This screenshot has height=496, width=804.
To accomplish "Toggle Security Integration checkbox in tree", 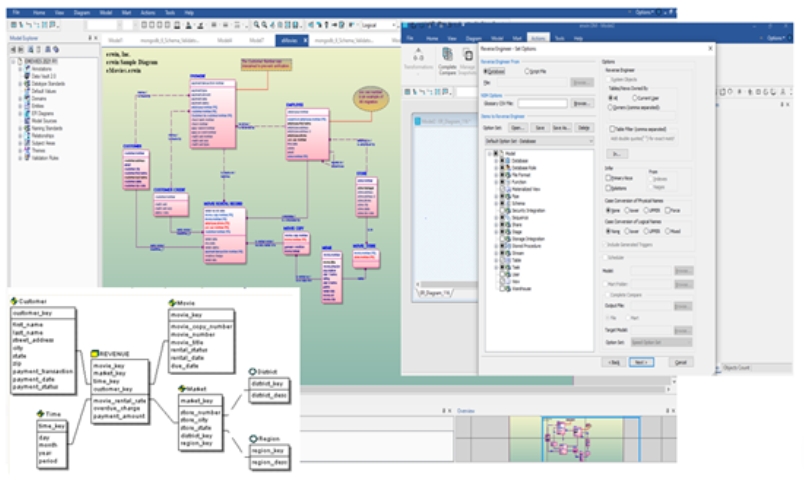I will pyautogui.click(x=503, y=210).
